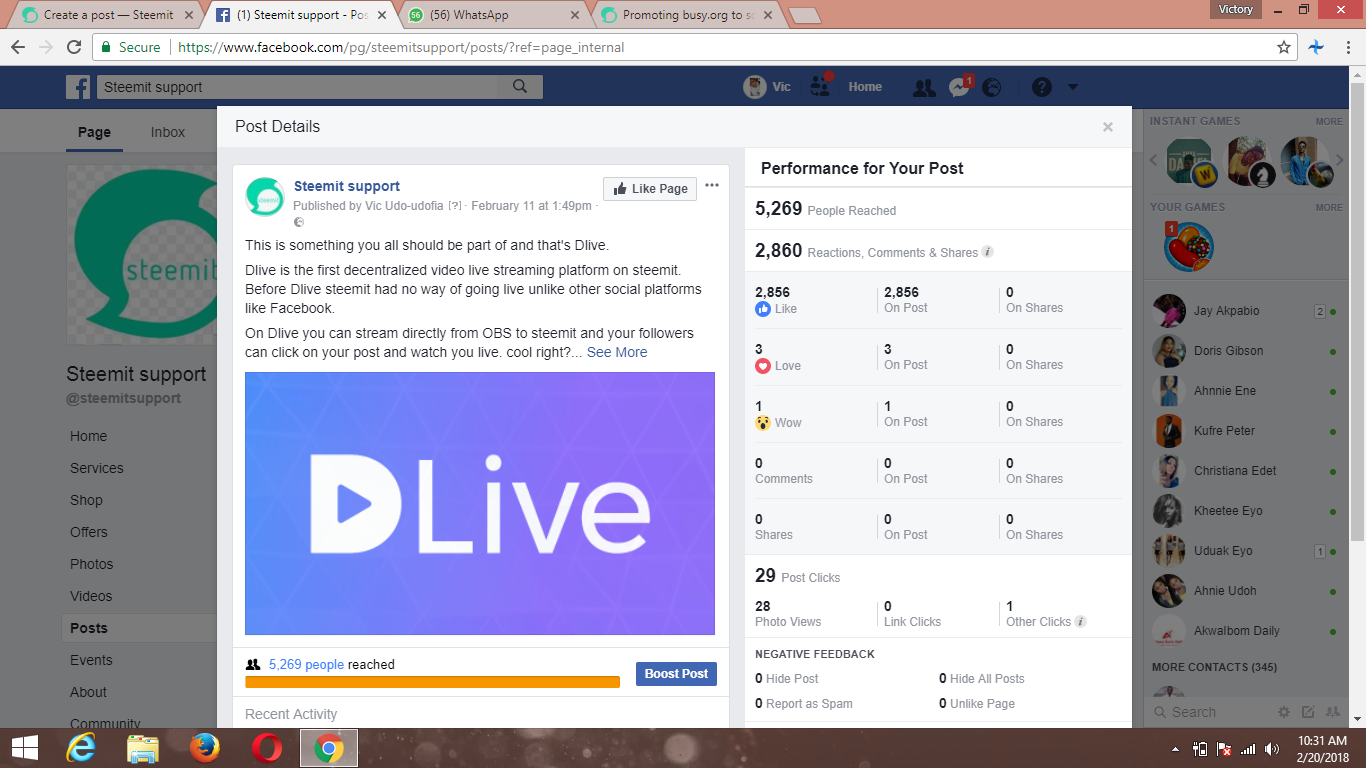
Task: Open the Steemit support page name link
Action: click(x=347, y=186)
